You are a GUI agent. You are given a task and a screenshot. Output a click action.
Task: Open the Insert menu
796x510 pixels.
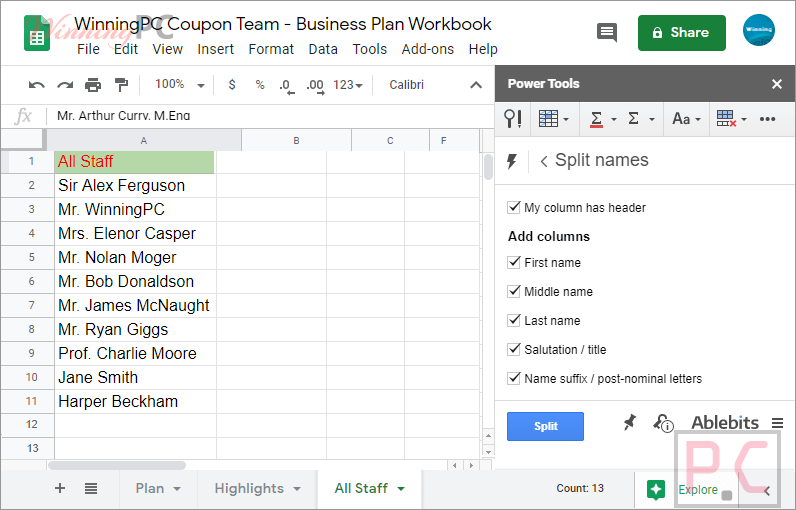point(216,49)
